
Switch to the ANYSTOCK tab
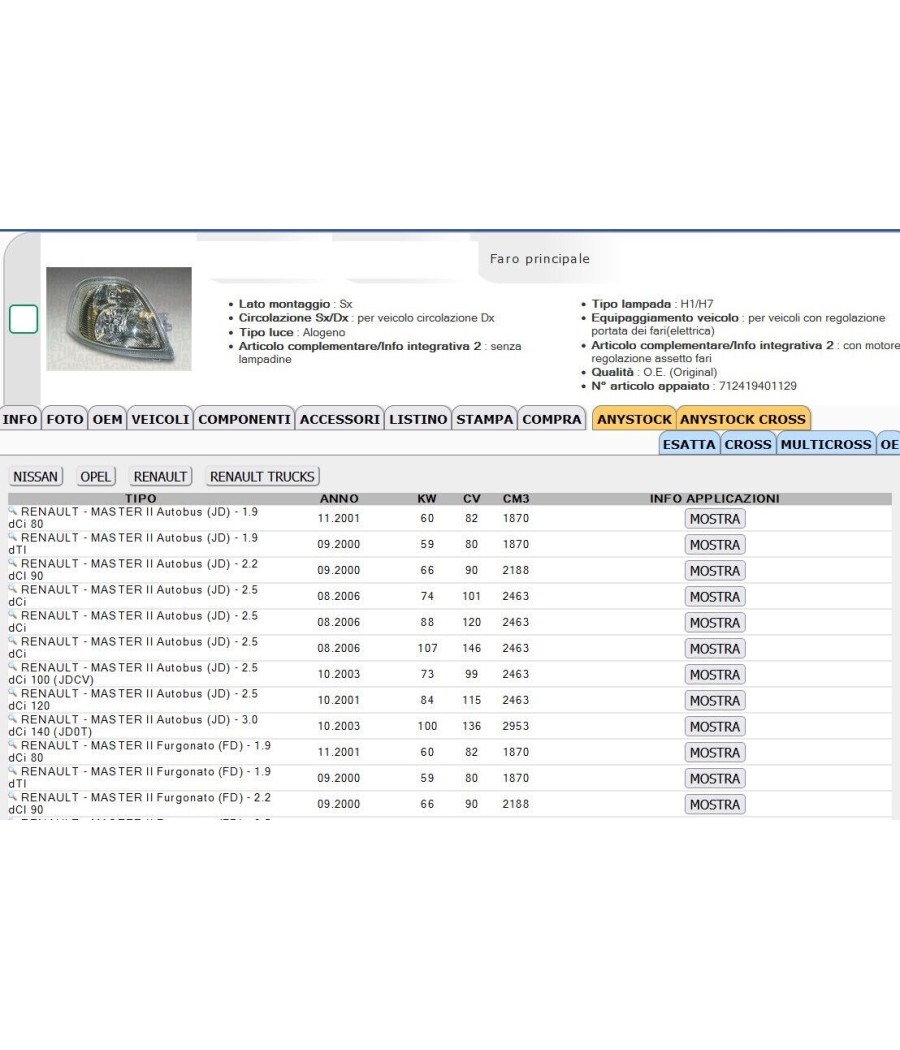[634, 419]
